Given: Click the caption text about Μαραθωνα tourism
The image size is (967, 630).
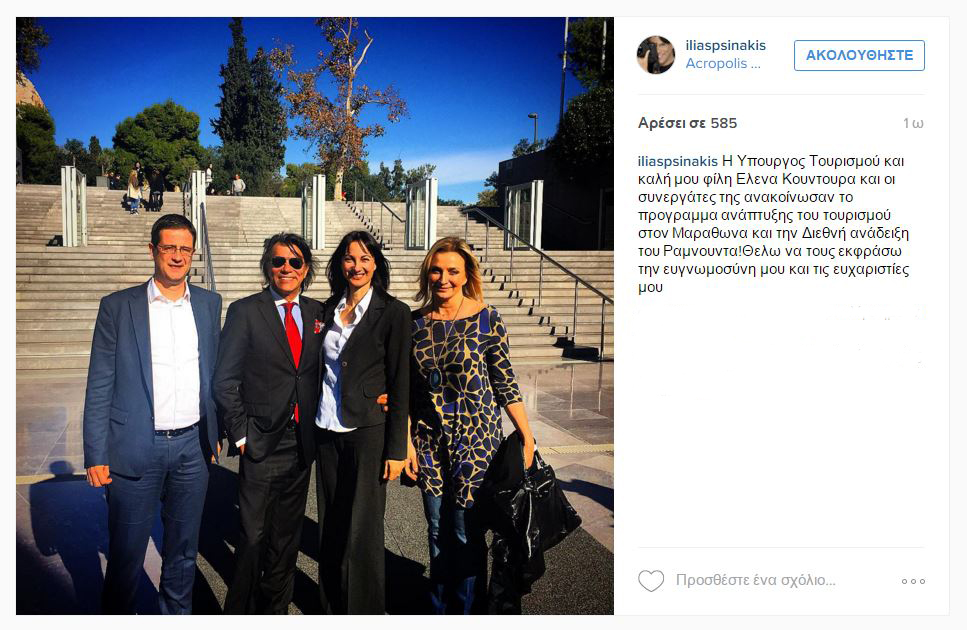Looking at the screenshot, I should (x=773, y=224).
